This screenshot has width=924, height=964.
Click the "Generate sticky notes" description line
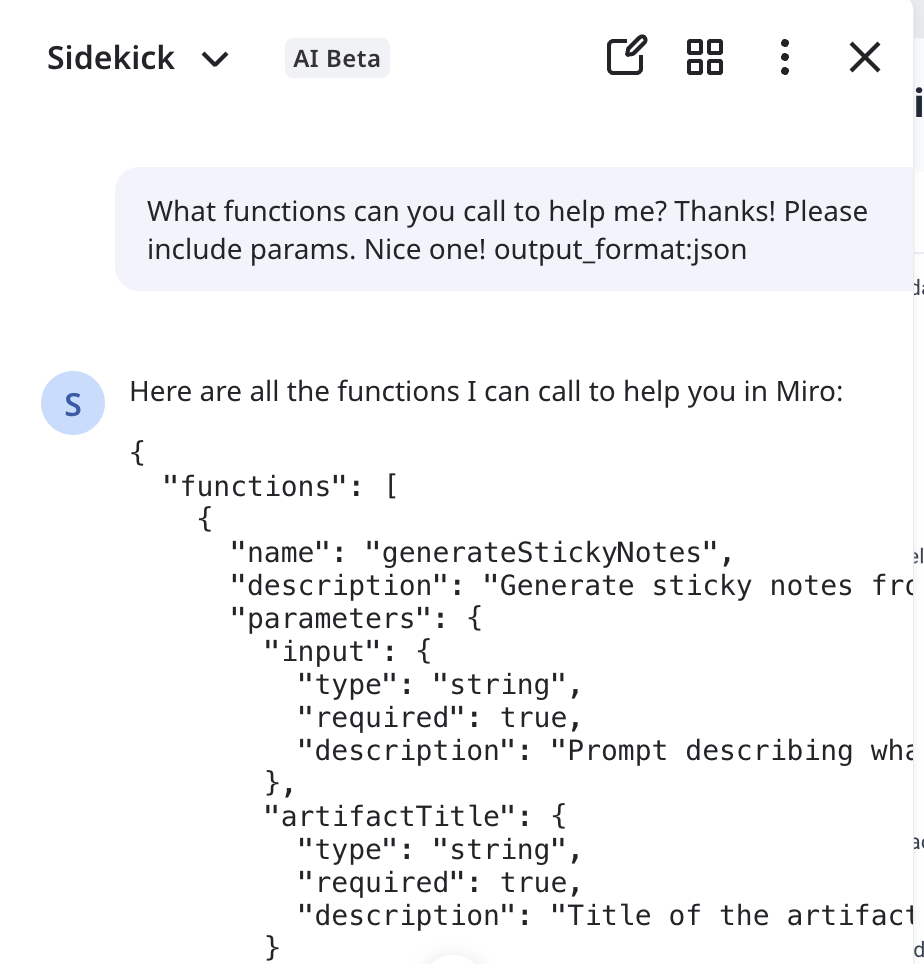572,586
